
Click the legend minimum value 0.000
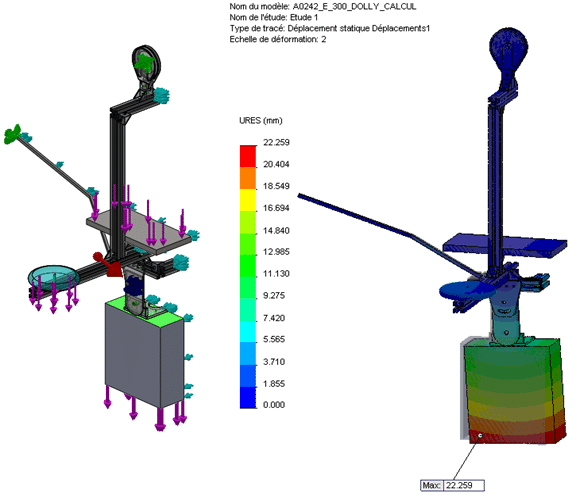point(274,405)
